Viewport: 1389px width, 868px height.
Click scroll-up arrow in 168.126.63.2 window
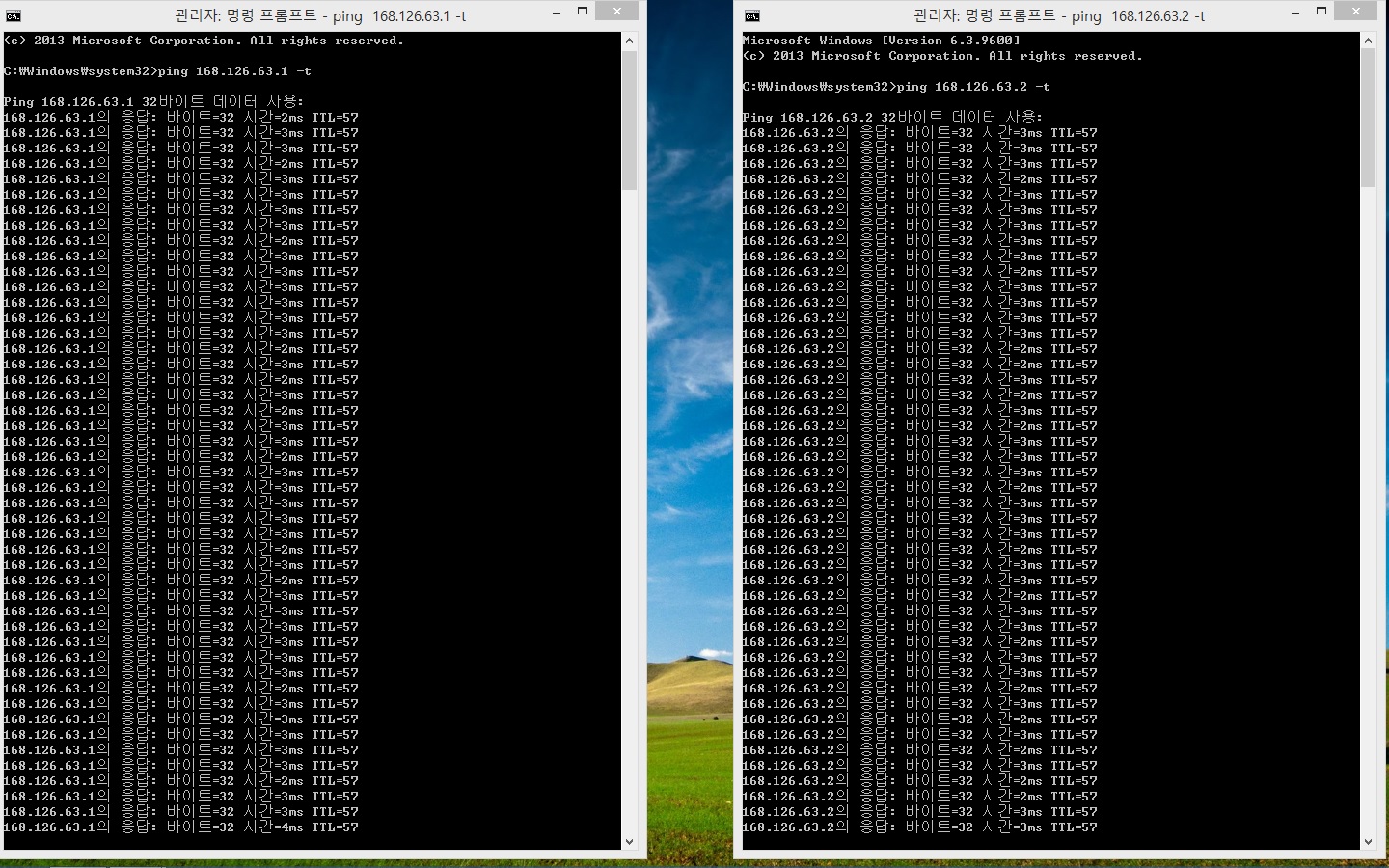coord(1368,41)
